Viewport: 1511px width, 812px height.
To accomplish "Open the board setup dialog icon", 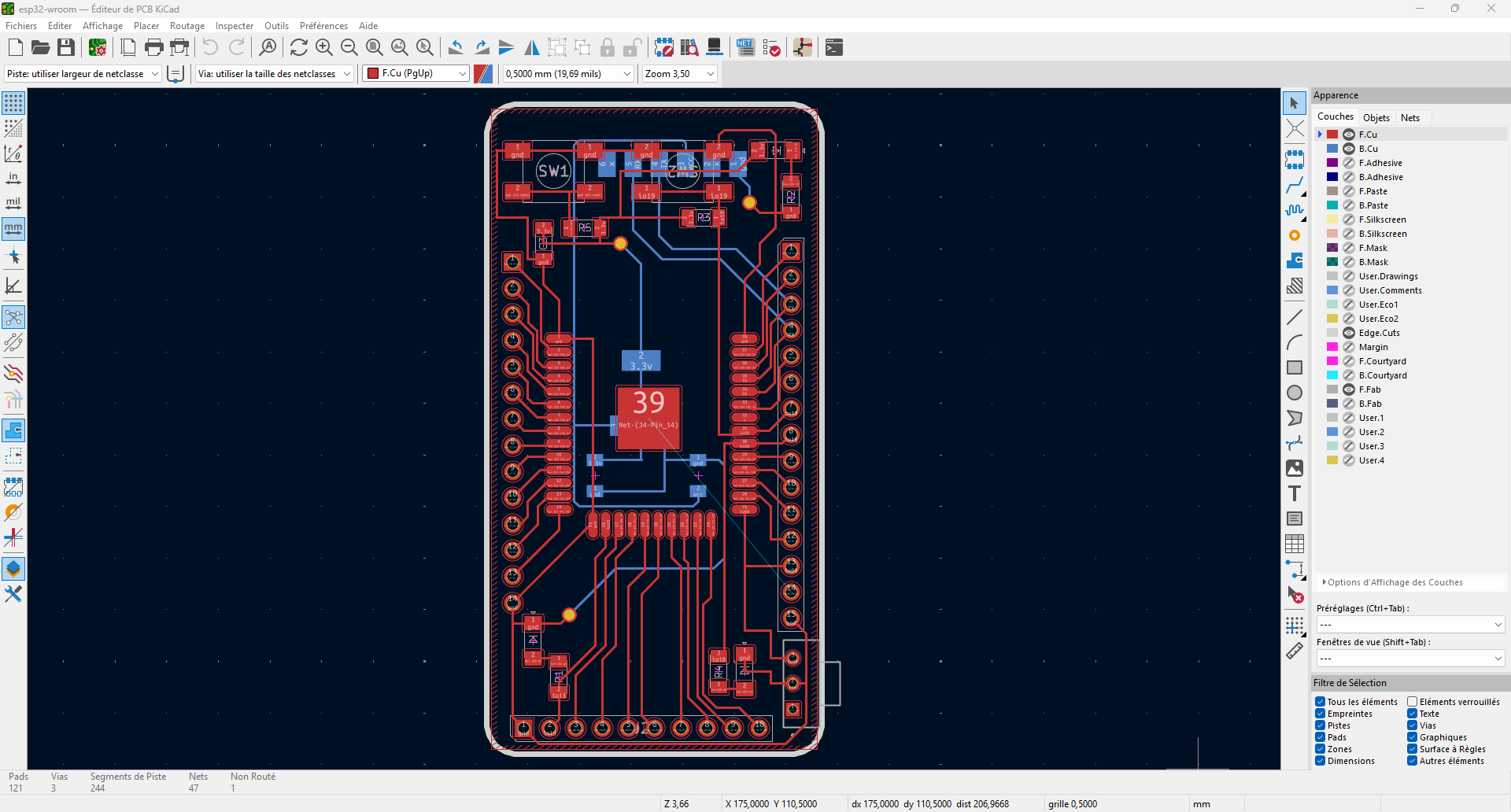I will 98,47.
